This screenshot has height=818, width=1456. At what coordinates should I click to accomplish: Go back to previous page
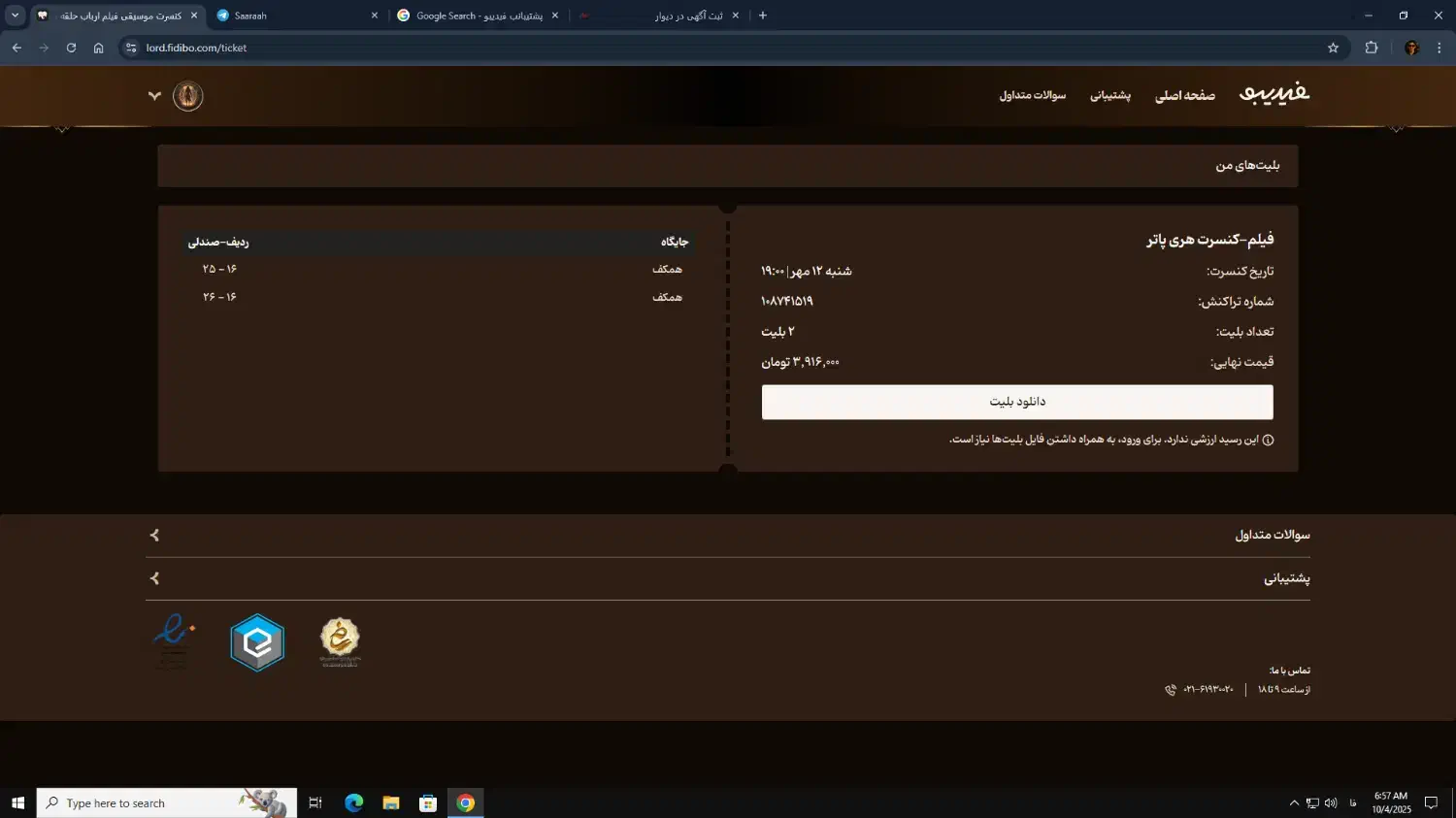[x=17, y=48]
